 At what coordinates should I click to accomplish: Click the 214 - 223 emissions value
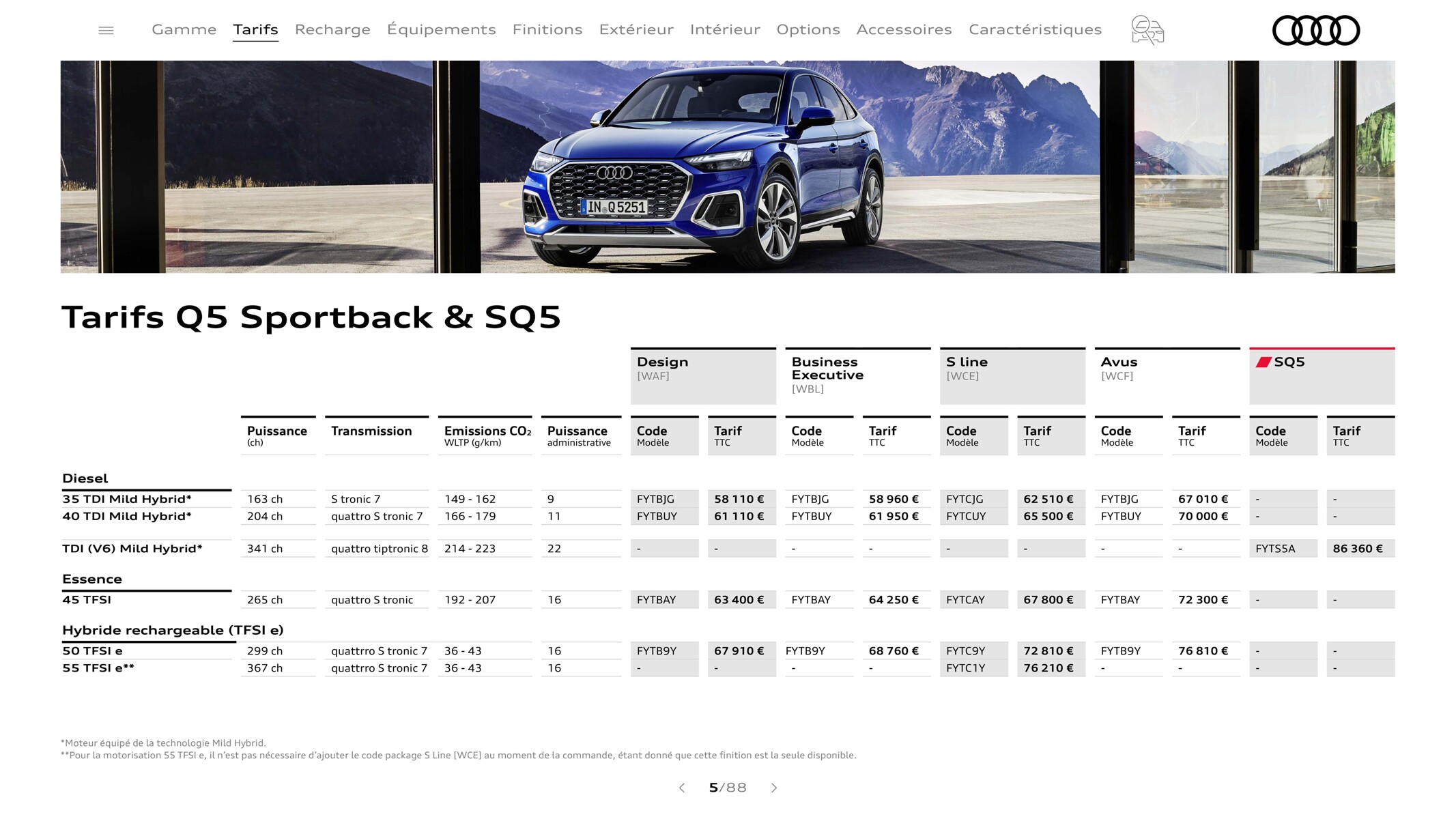click(x=470, y=549)
